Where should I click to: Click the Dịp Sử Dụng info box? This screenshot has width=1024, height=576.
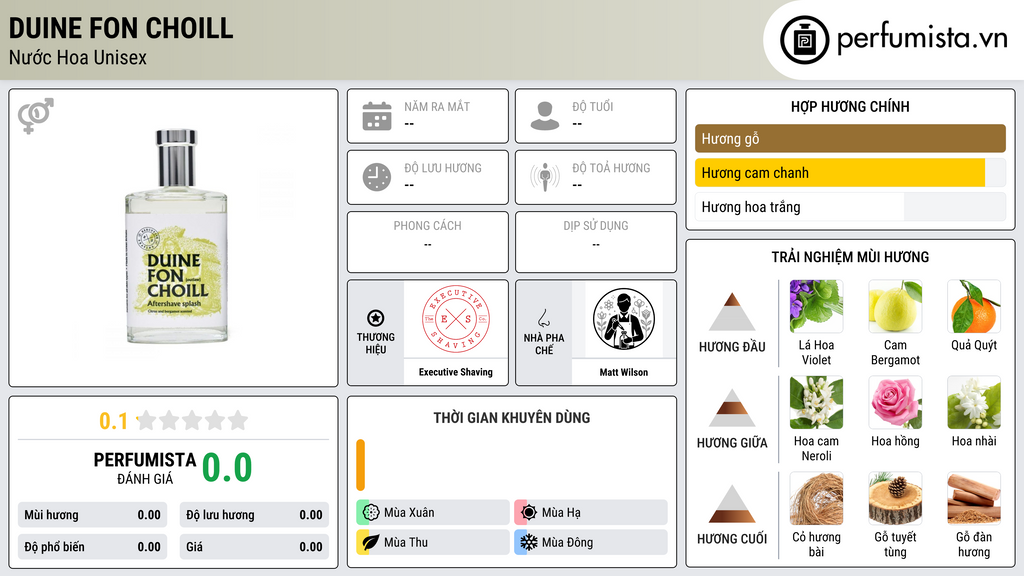596,242
